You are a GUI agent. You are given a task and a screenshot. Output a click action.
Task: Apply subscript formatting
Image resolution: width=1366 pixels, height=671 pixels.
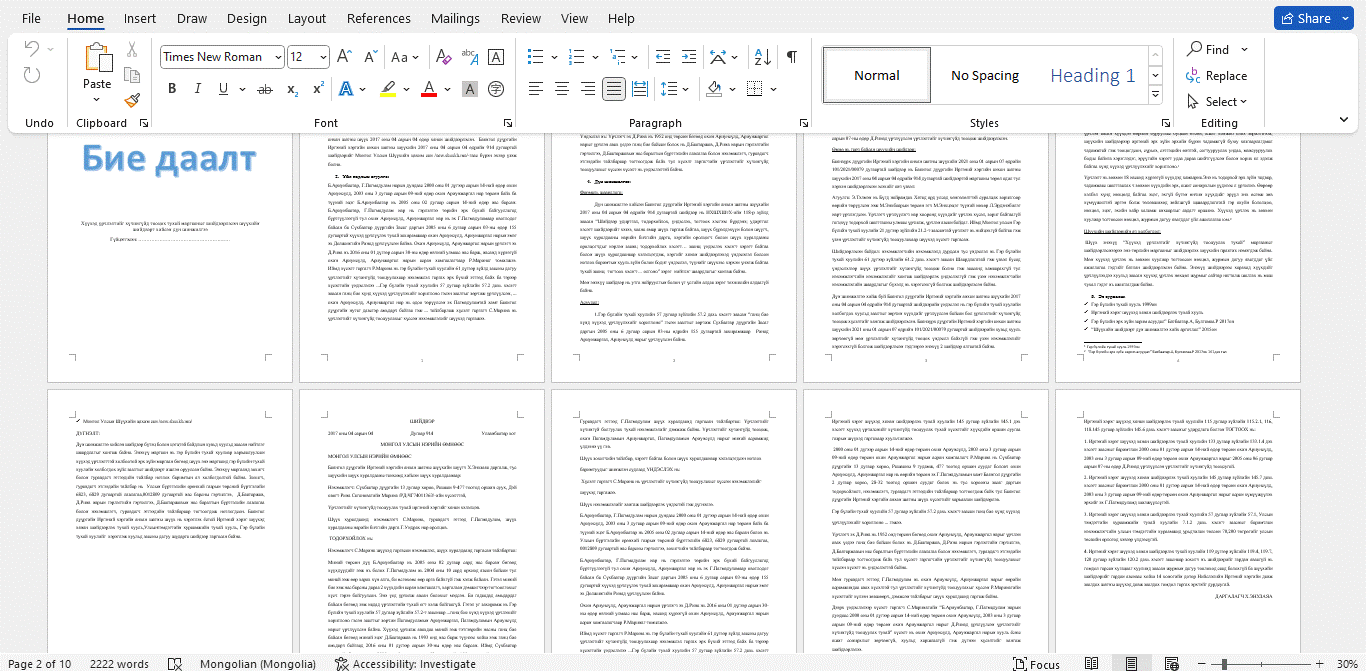pos(293,89)
